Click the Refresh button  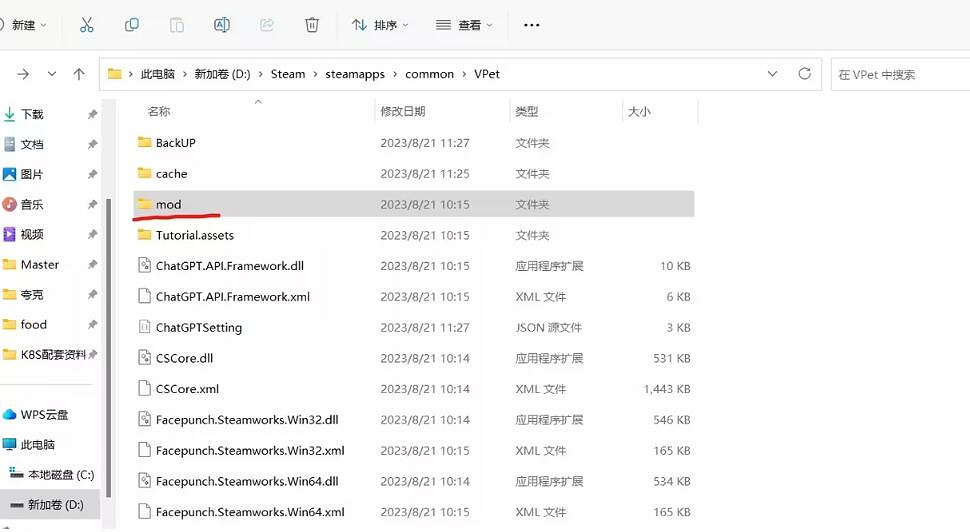tap(804, 74)
